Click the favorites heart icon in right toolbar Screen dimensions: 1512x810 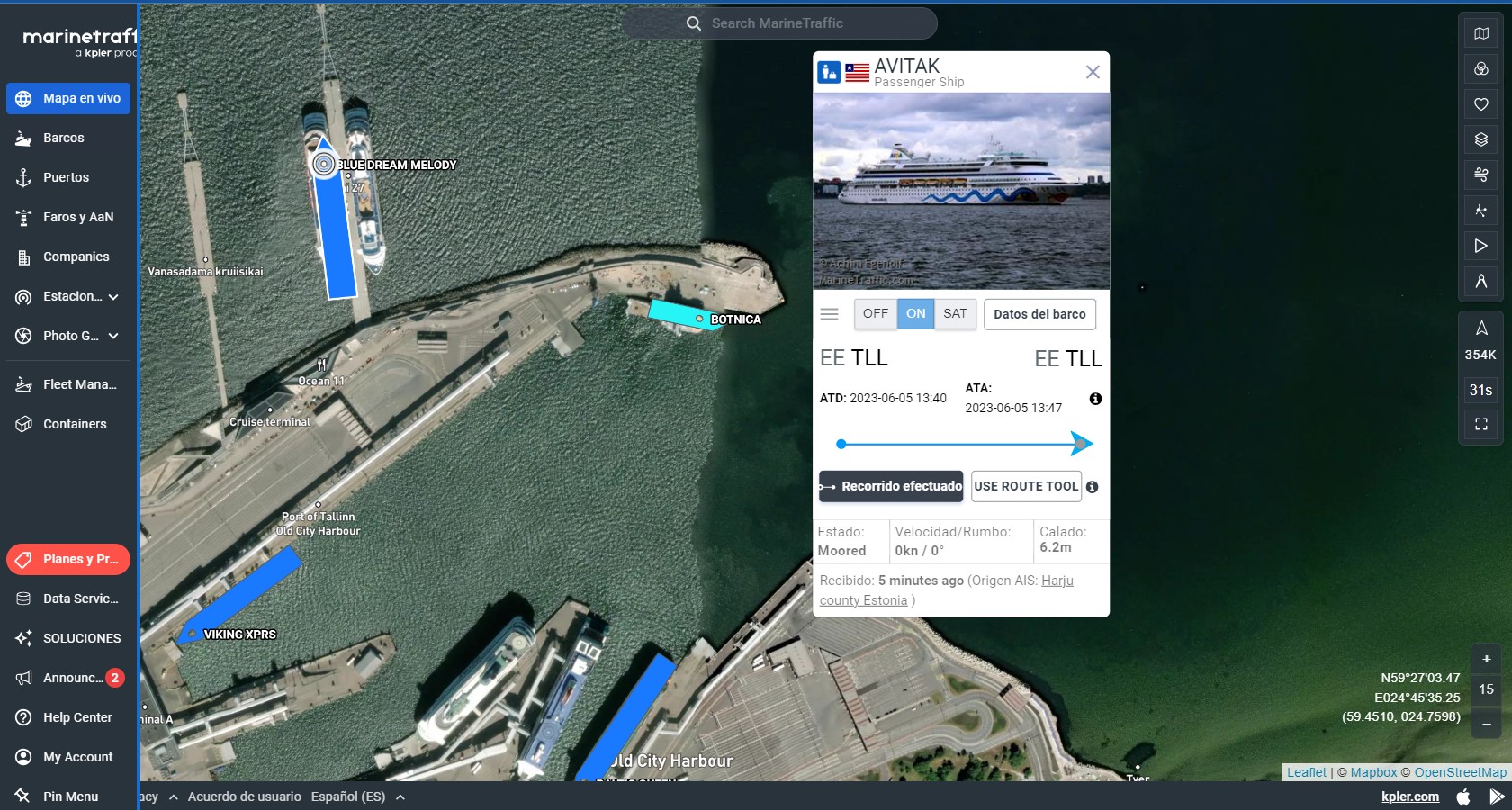tap(1480, 104)
